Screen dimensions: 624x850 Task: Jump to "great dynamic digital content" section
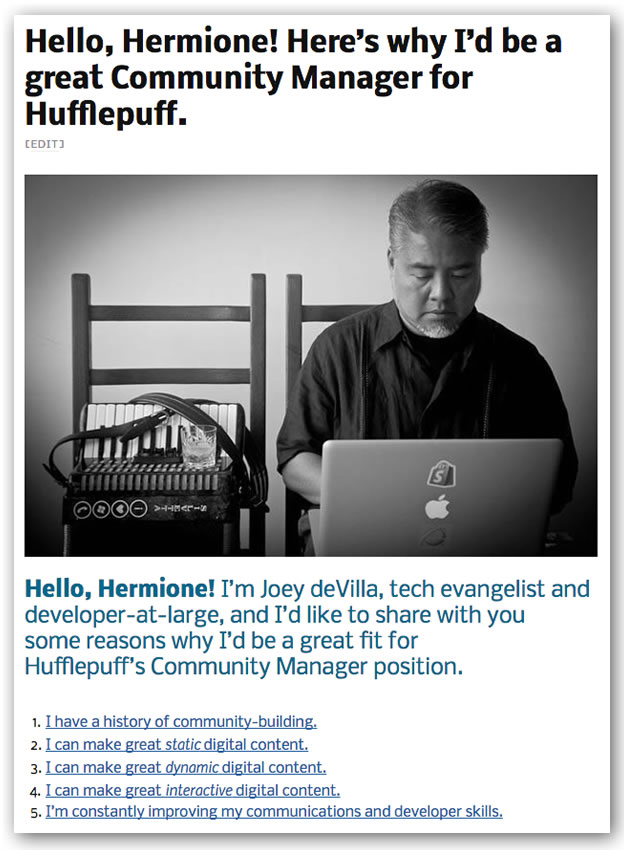[185, 767]
